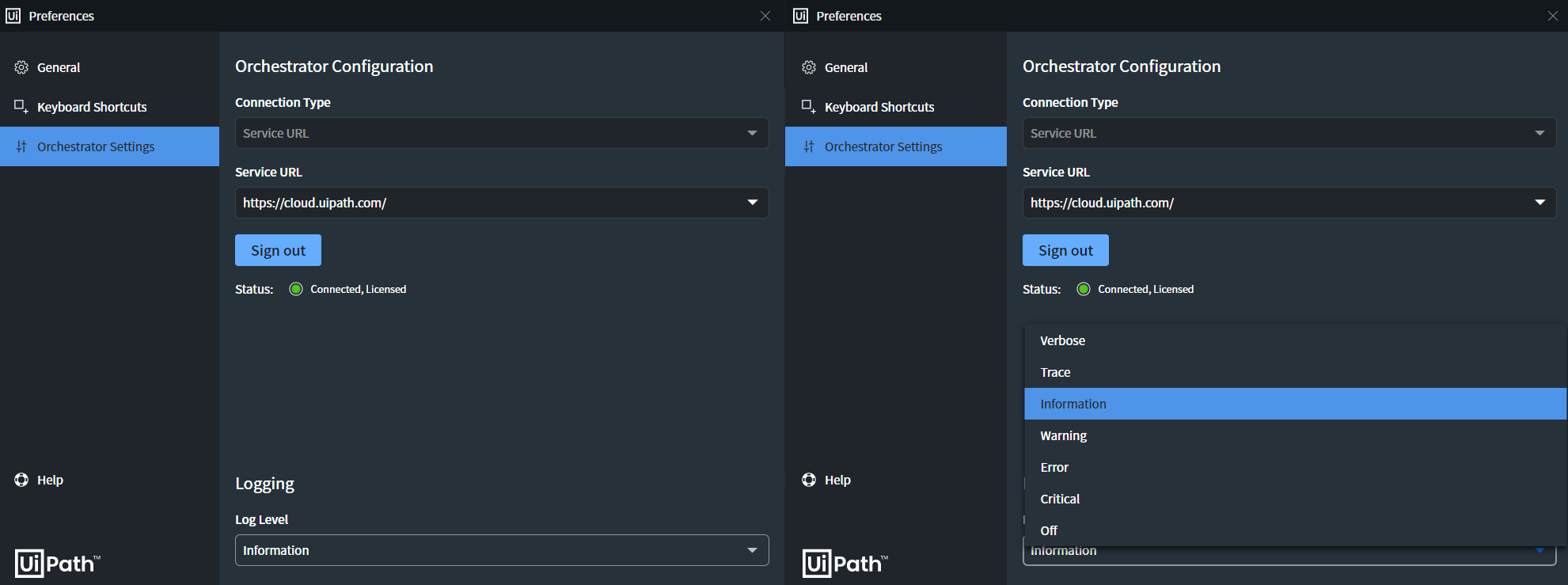Open Keyboard Shortcuts tab in right window
This screenshot has height=585, width=1568.
pyautogui.click(x=879, y=107)
